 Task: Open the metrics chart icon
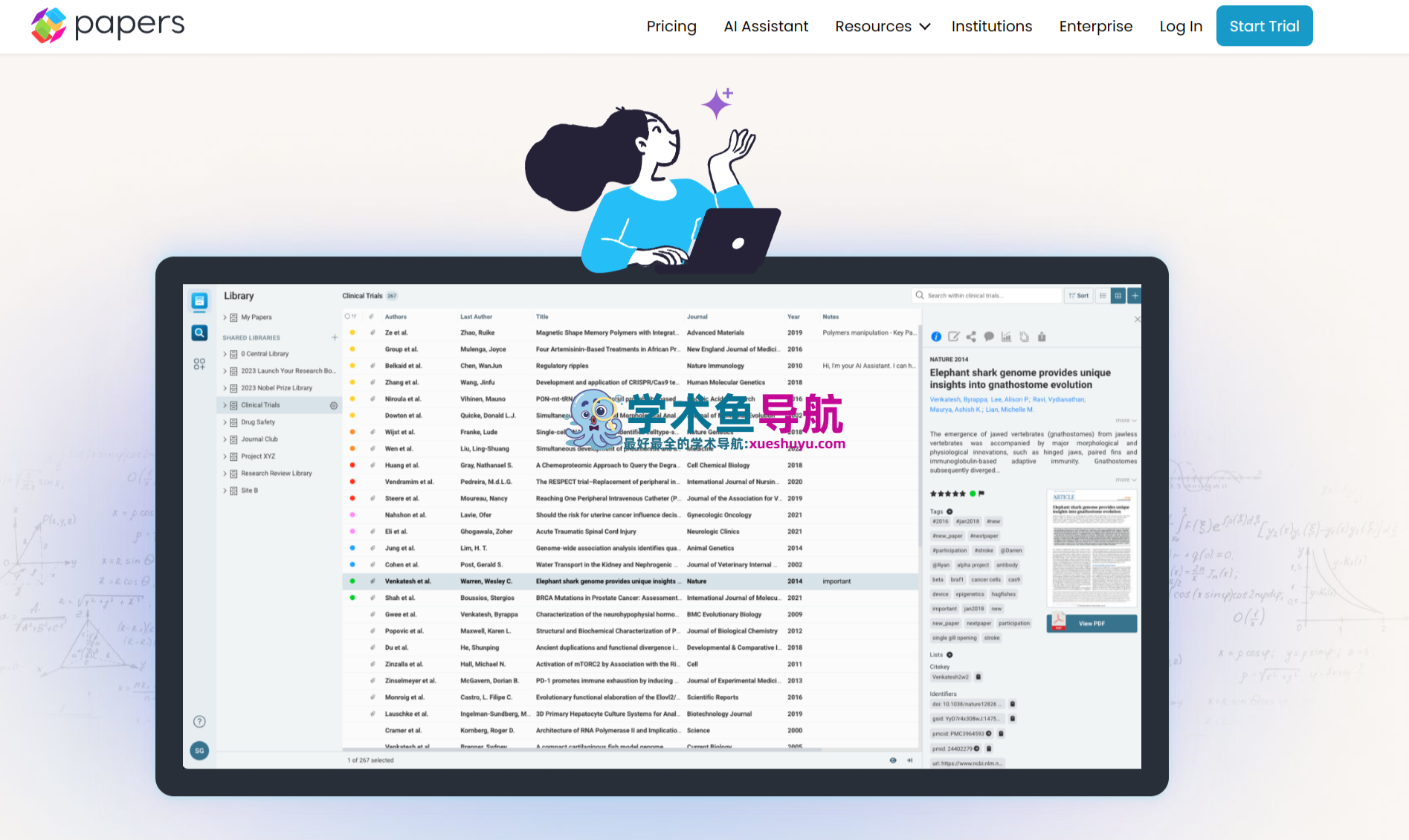click(1006, 337)
